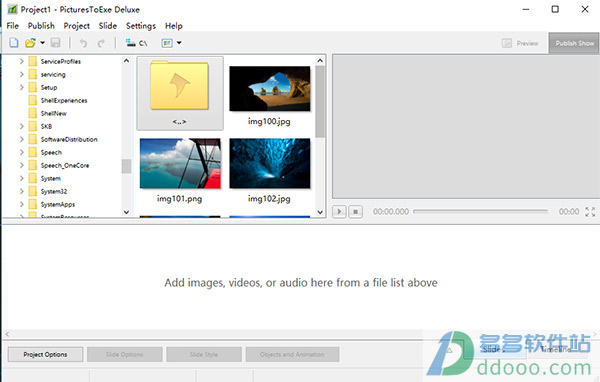Open the recent projects dropdown arrow
The width and height of the screenshot is (600, 382).
tap(42, 43)
